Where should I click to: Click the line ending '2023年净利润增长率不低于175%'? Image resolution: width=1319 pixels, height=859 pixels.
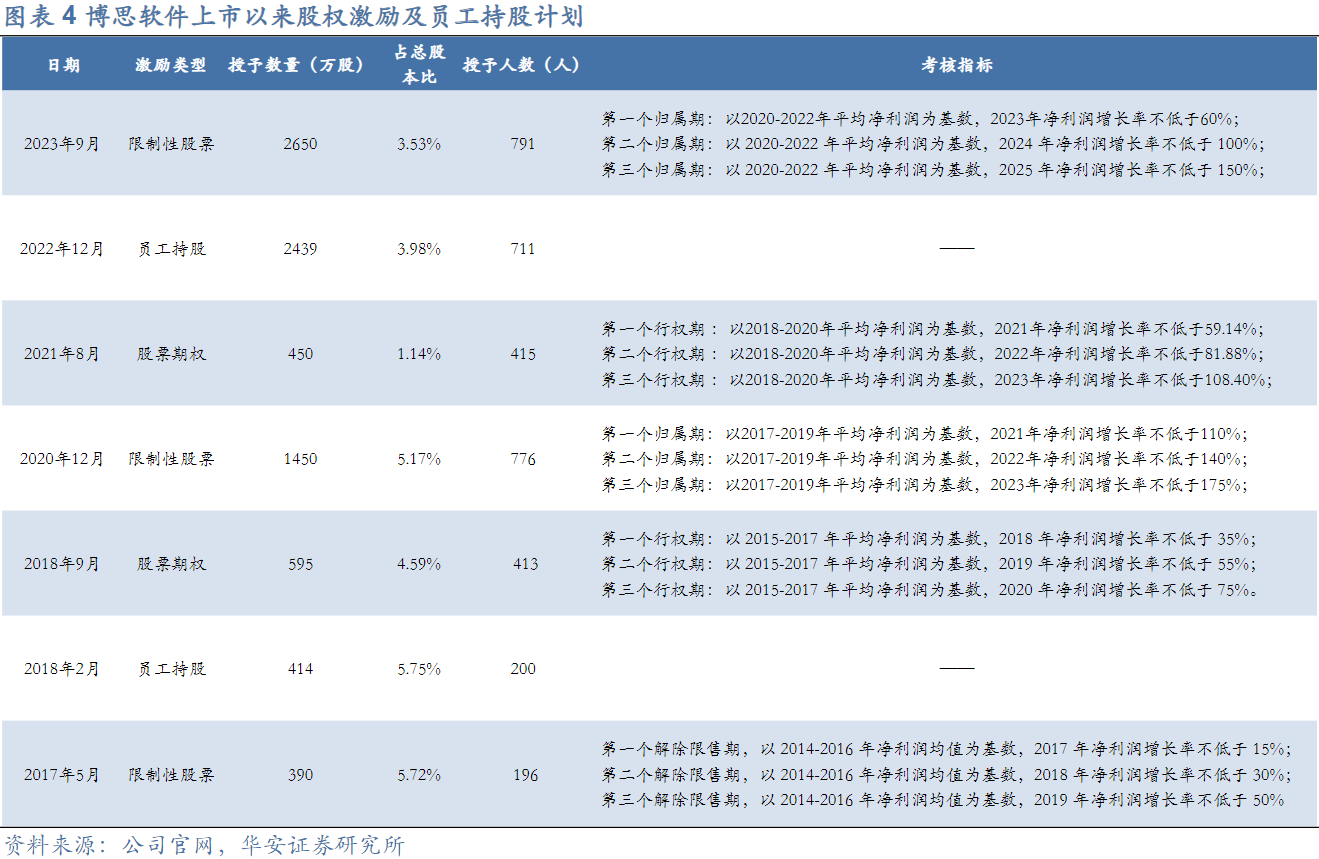point(925,485)
